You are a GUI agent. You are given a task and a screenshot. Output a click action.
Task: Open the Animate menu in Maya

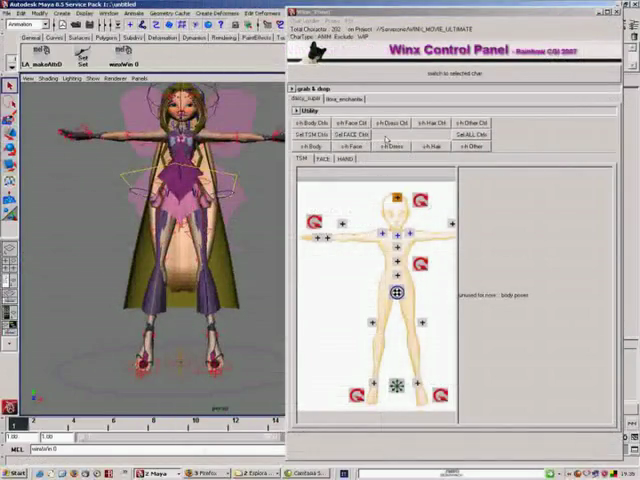pyautogui.click(x=134, y=13)
